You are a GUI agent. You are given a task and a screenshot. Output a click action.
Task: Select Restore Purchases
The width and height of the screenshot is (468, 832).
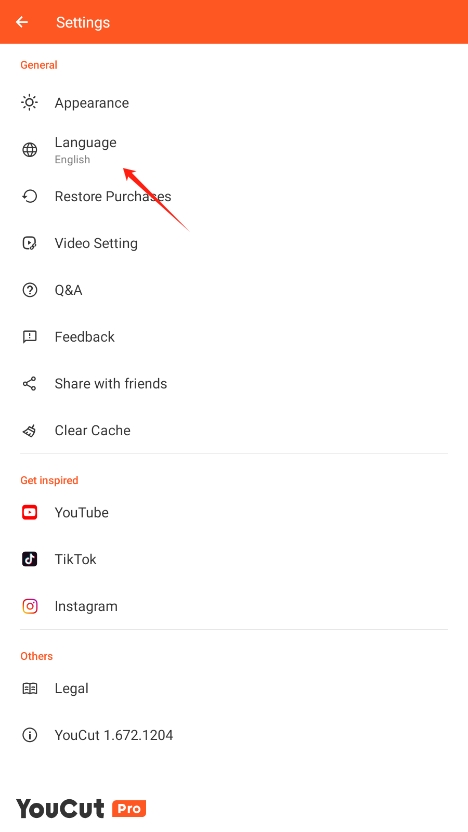pos(234,196)
